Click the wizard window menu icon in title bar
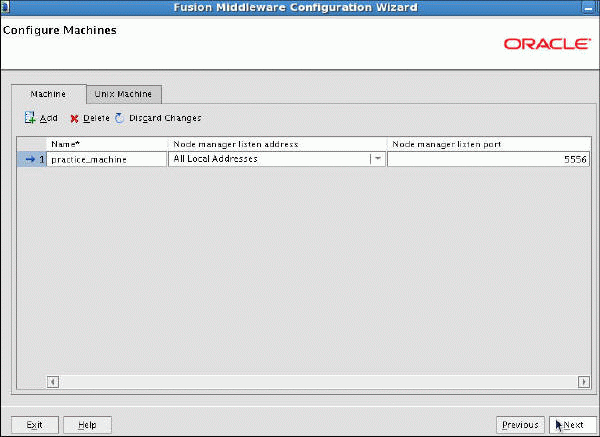The height and width of the screenshot is (437, 600). point(5,7)
